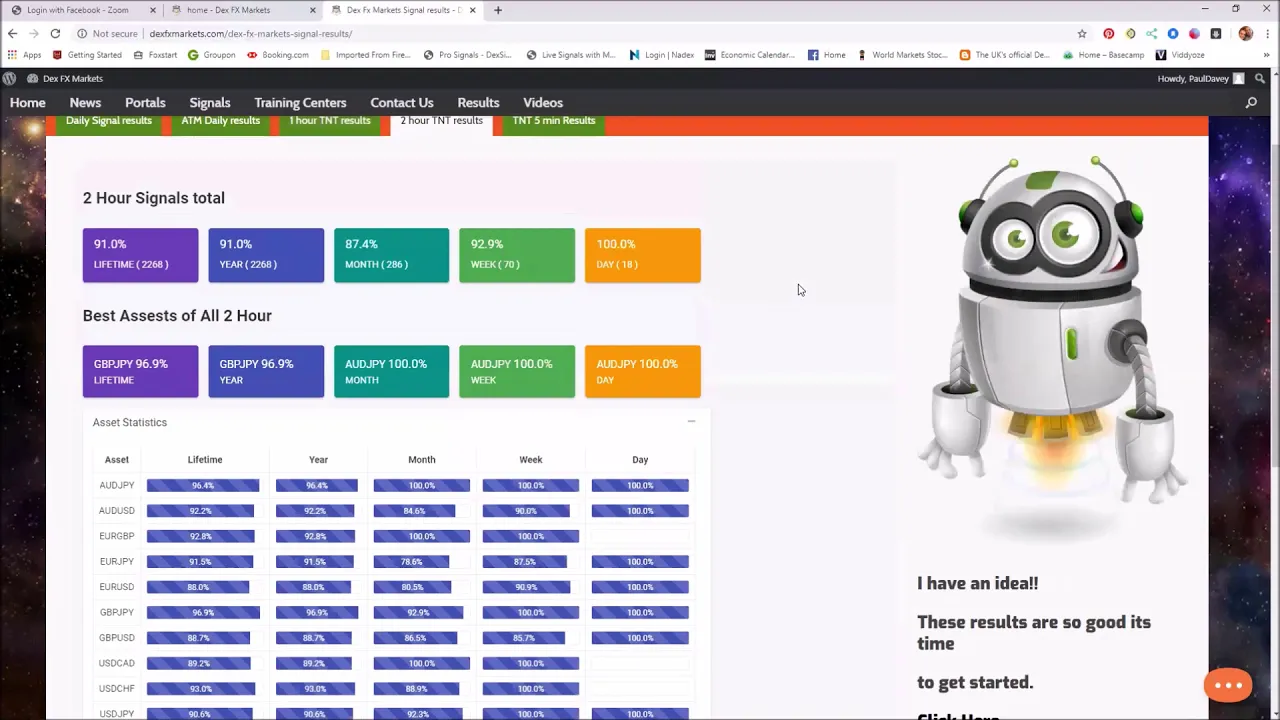Open the Groupon bookmark
This screenshot has width=1280, height=720.
click(212, 55)
